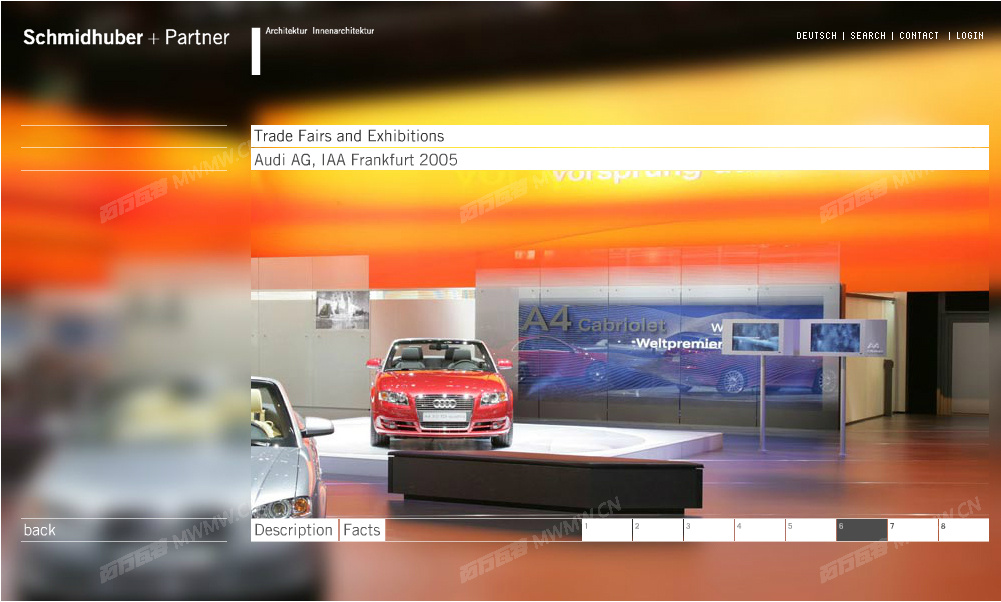Click the red Audi in the main photo
Image resolution: width=1001 pixels, height=602 pixels.
[x=440, y=392]
